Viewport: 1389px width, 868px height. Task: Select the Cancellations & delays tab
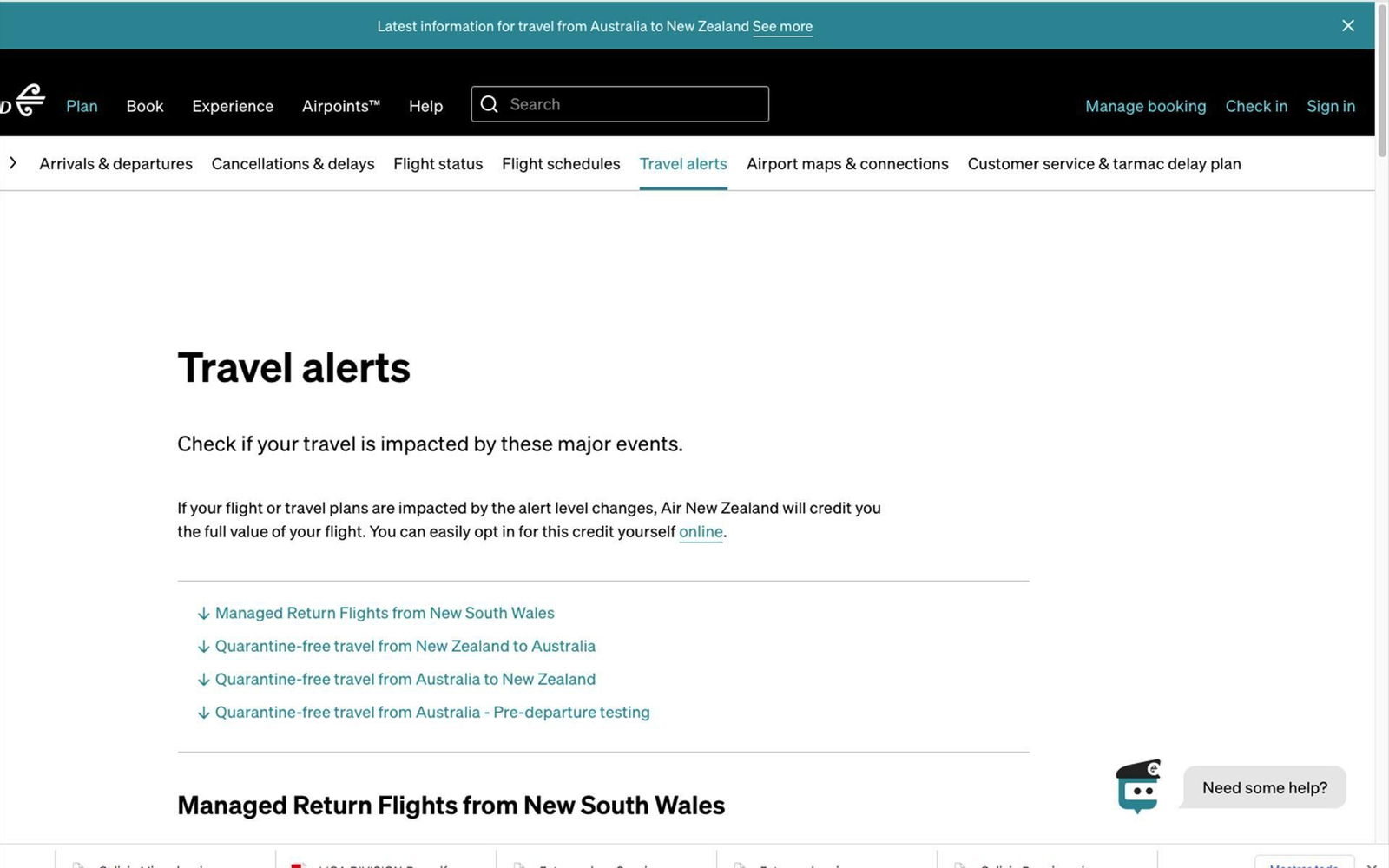[293, 163]
